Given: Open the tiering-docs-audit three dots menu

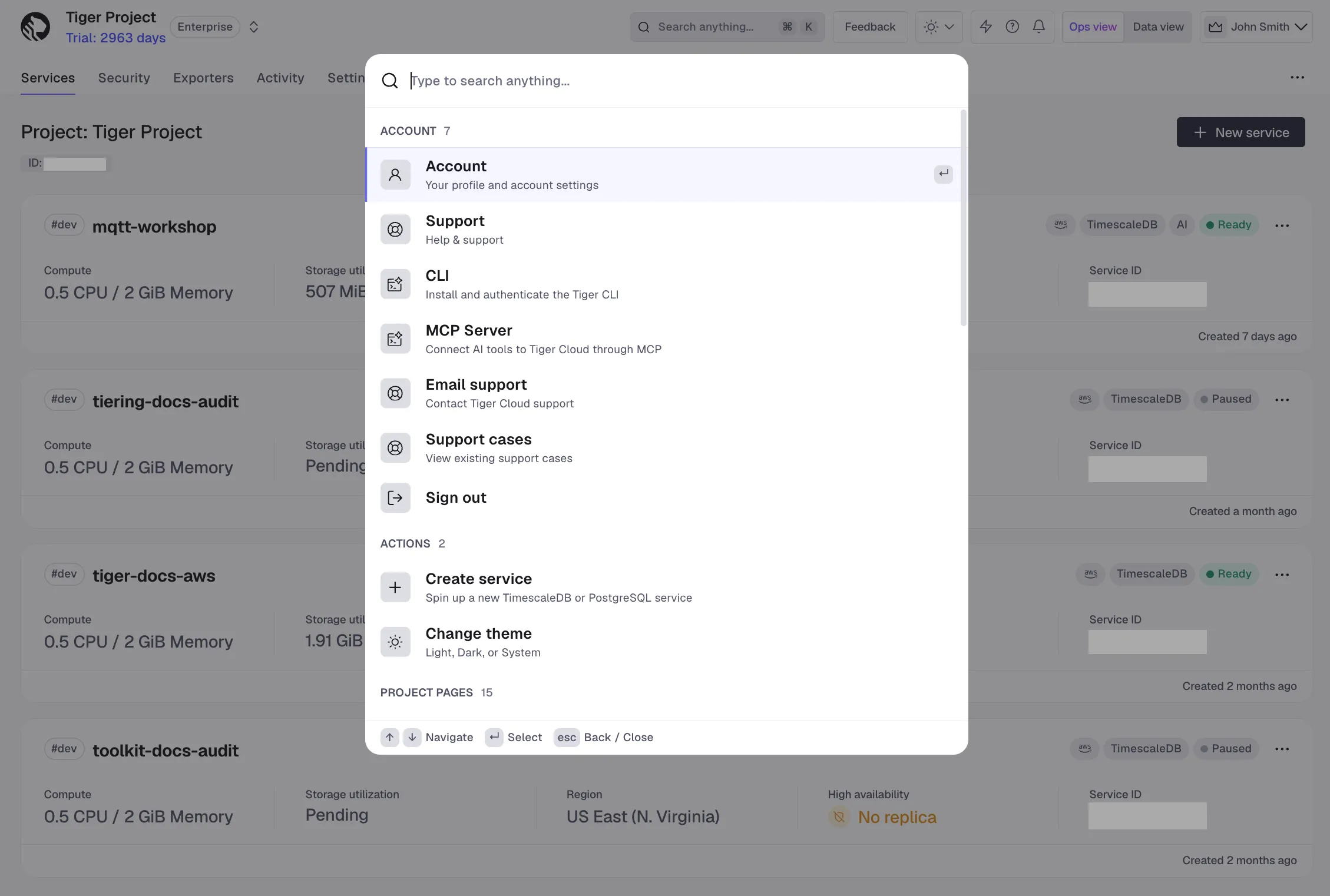Looking at the screenshot, I should click(x=1282, y=400).
